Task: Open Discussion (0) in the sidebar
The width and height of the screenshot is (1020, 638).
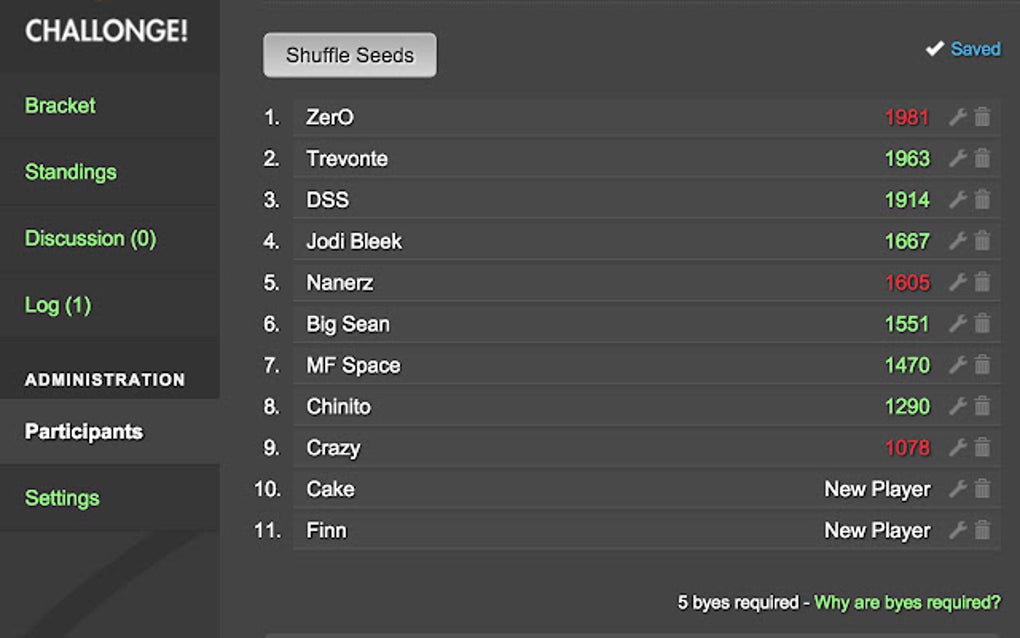Action: coord(90,238)
